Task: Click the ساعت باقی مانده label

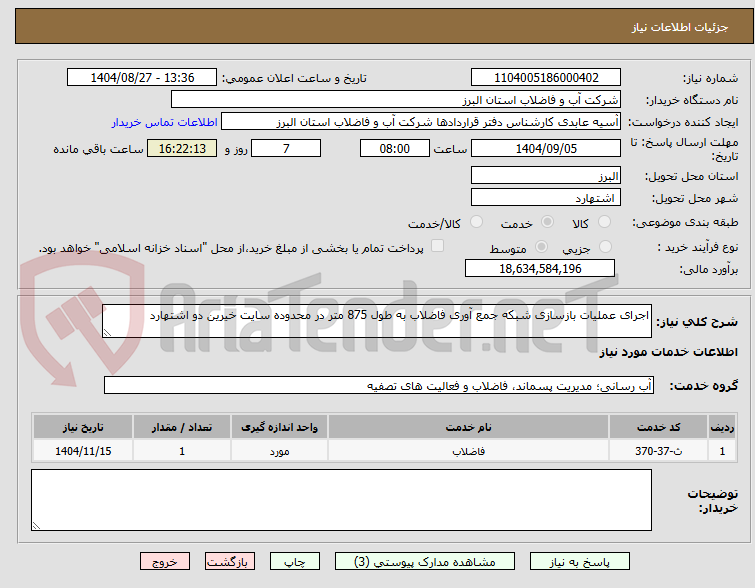Action: 98,149
